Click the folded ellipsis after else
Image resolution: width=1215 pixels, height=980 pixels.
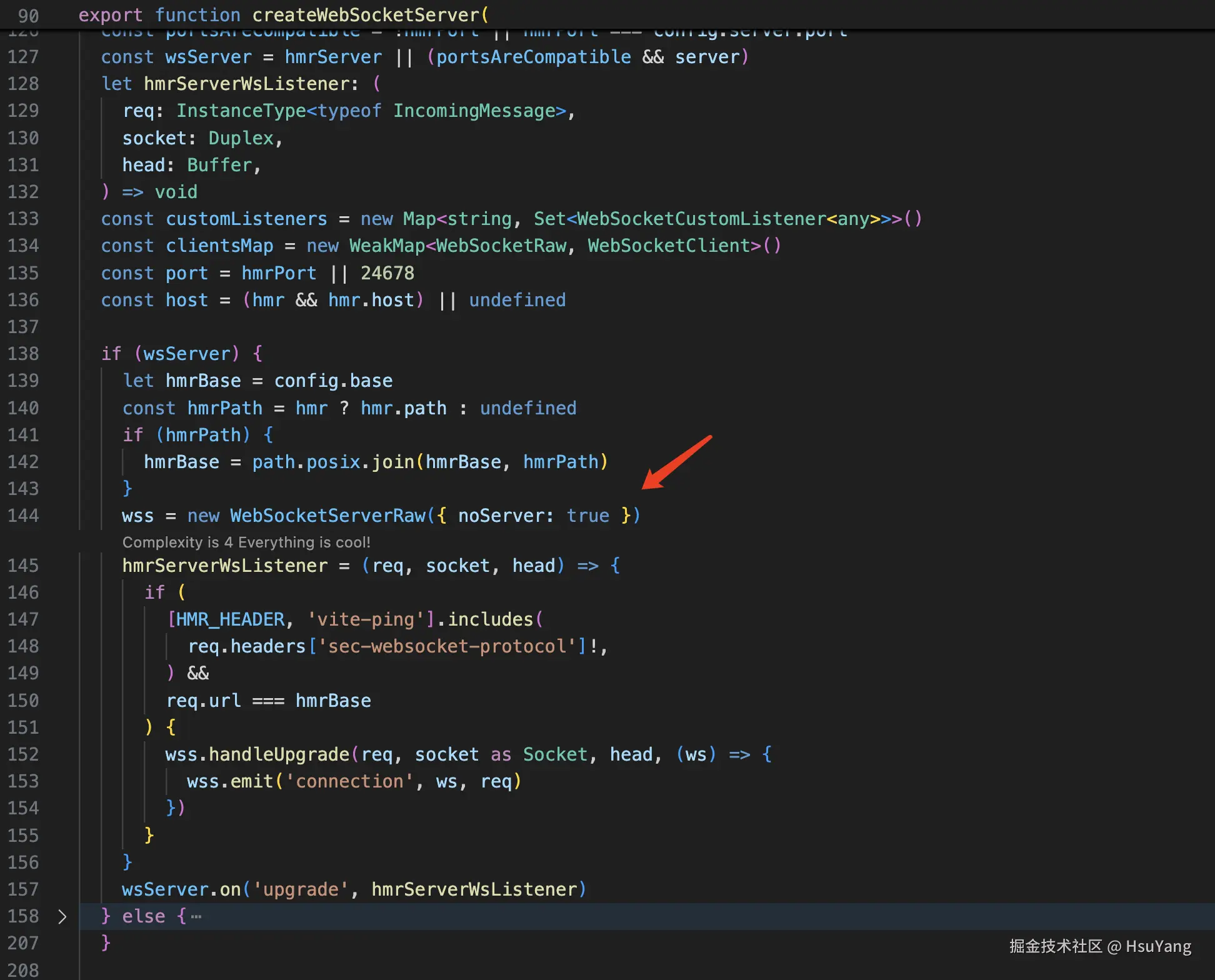click(x=196, y=917)
